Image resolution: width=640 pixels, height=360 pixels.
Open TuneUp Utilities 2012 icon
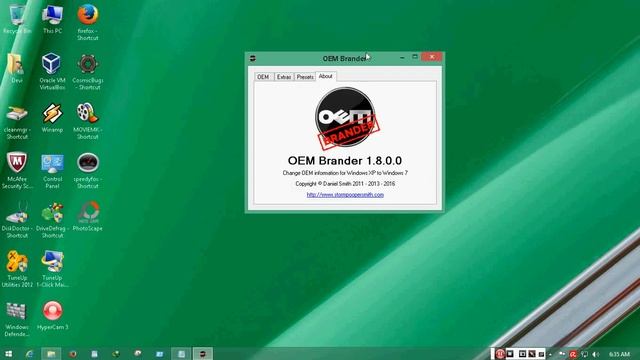pyautogui.click(x=17, y=269)
